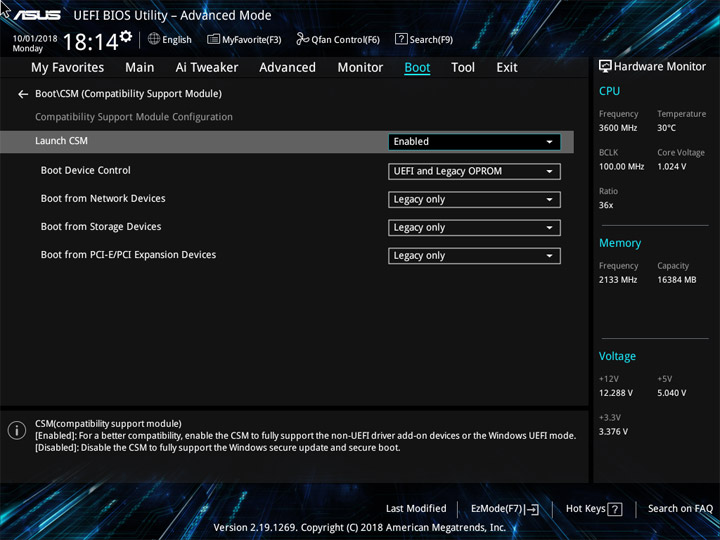Select Boot from Network Devices label

point(103,198)
